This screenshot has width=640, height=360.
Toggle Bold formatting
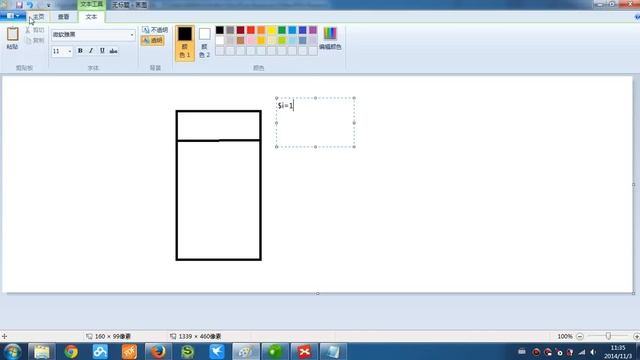[80, 51]
